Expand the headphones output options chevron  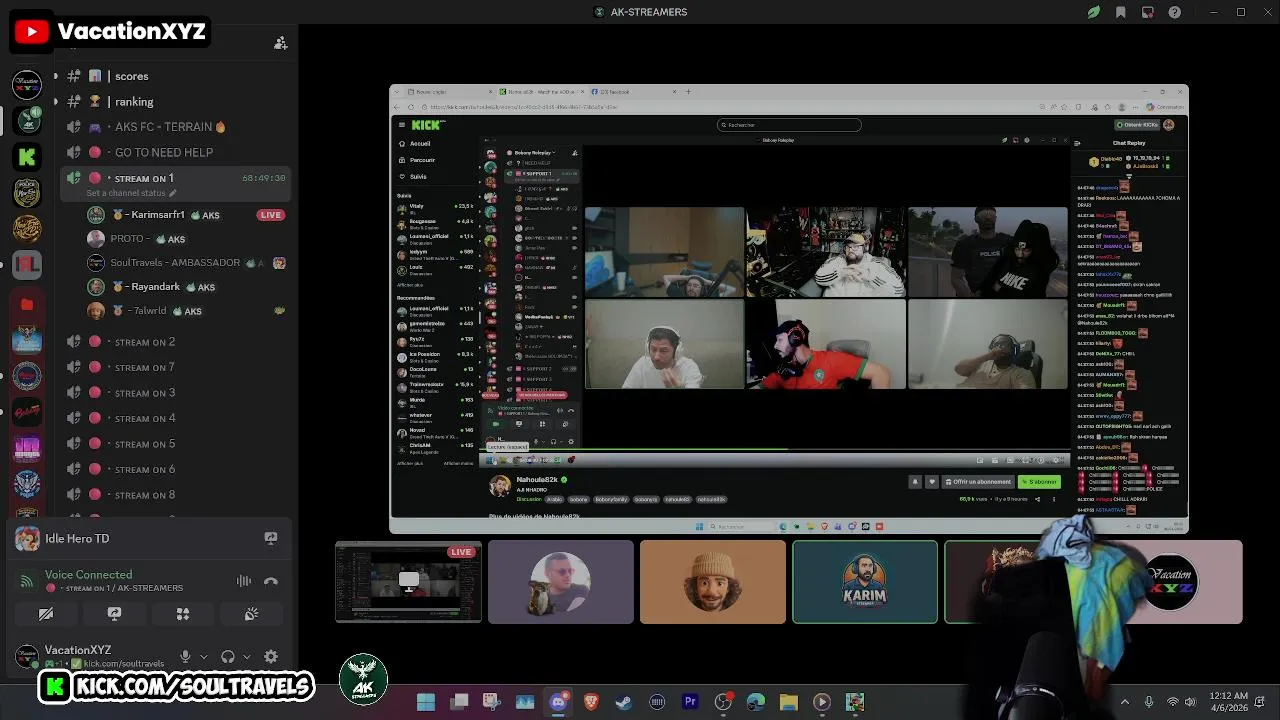247,657
